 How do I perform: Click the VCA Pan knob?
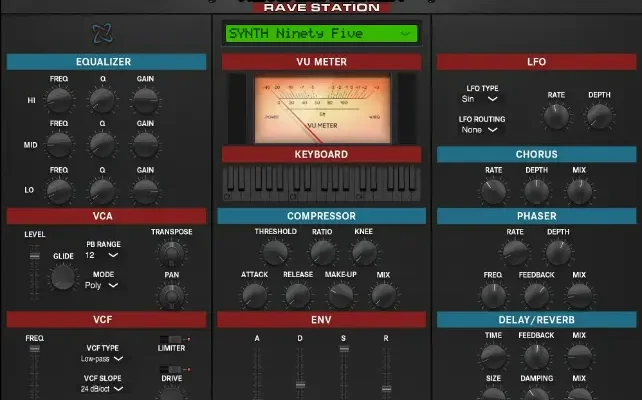pos(171,295)
